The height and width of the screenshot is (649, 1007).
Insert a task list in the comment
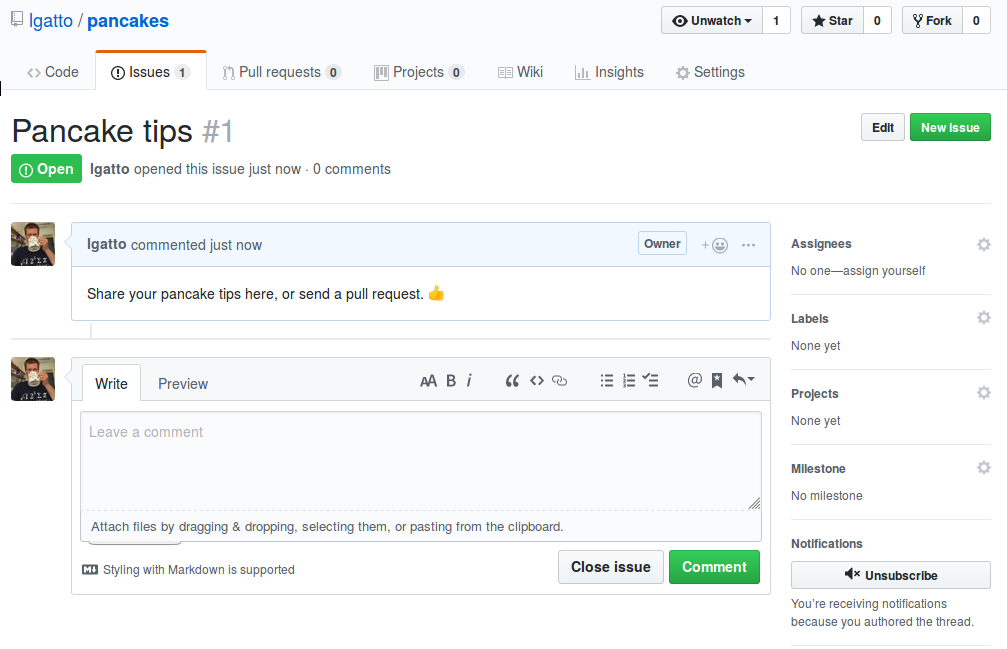pyautogui.click(x=651, y=380)
